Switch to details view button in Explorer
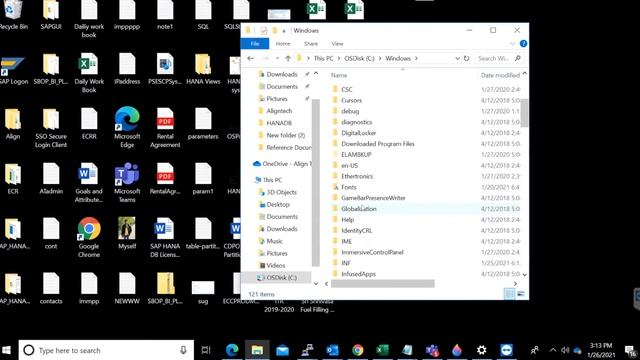Image resolution: width=640 pixels, height=360 pixels. 509,294
